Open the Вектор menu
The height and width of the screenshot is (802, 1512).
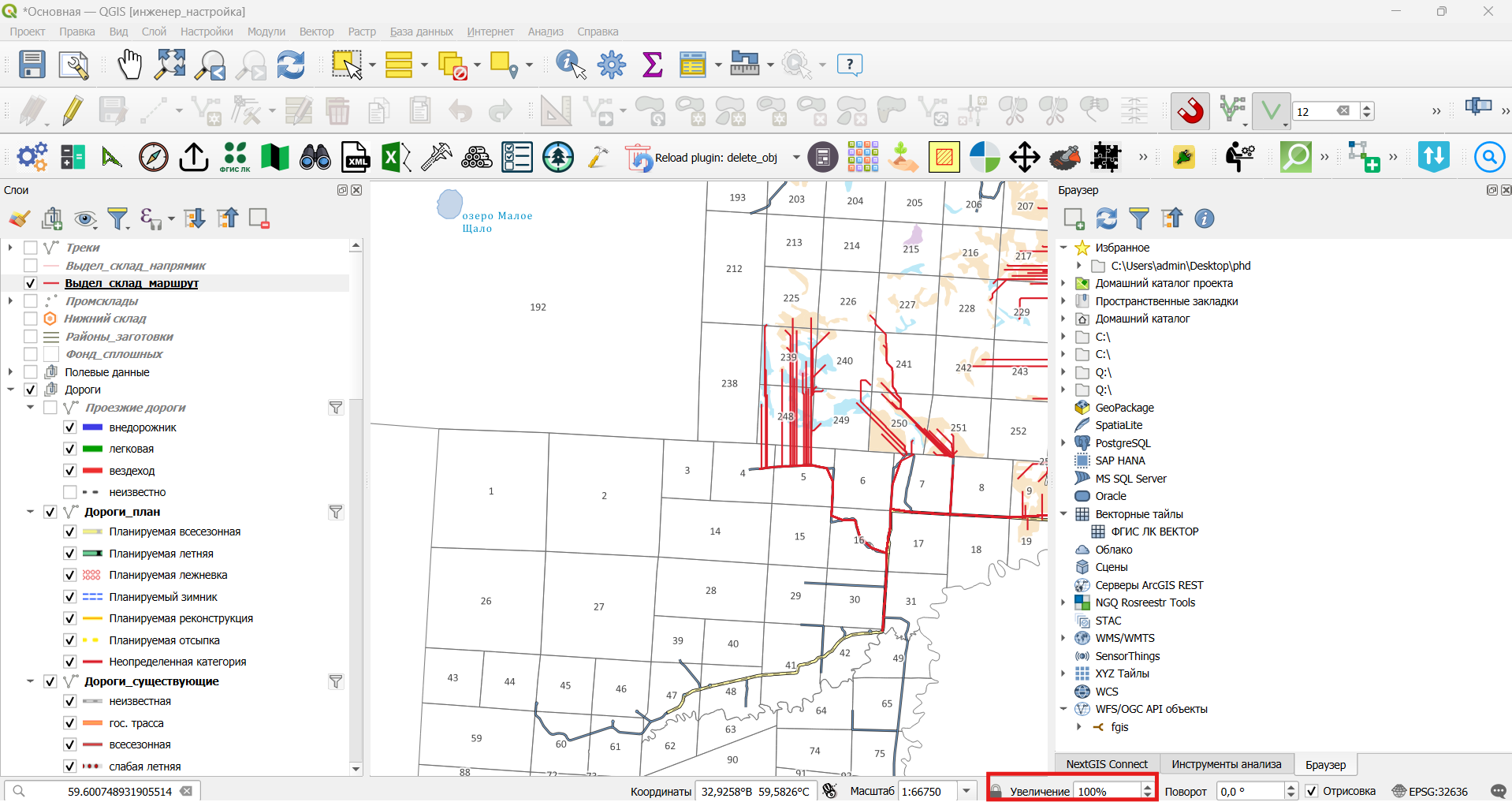click(316, 32)
